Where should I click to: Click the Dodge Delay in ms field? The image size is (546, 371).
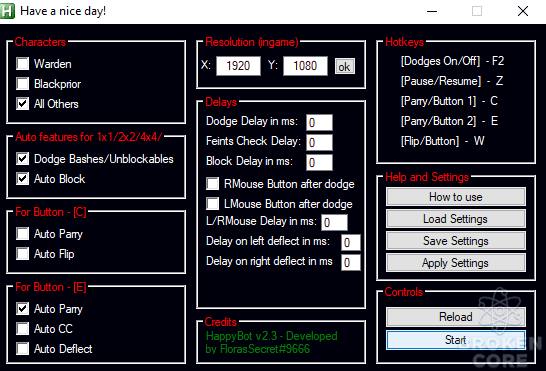[x=319, y=122]
